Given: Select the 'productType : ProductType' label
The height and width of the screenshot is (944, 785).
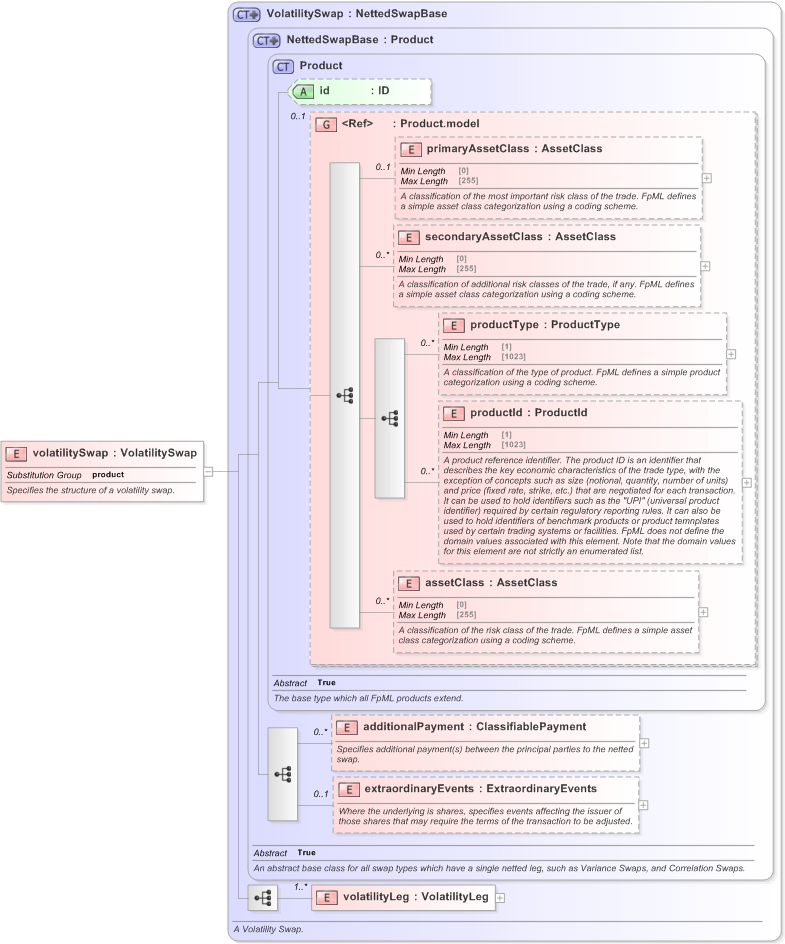Looking at the screenshot, I should click(x=545, y=325).
